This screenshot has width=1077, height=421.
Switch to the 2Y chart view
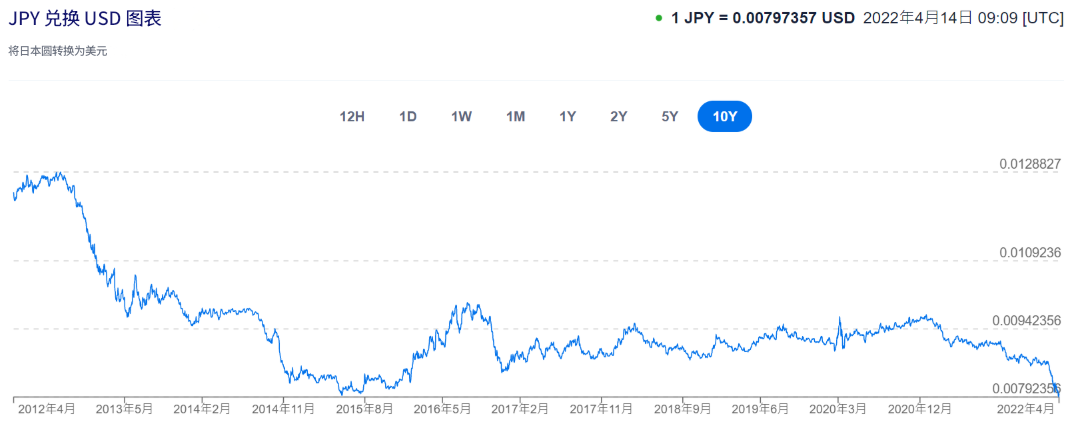click(619, 117)
